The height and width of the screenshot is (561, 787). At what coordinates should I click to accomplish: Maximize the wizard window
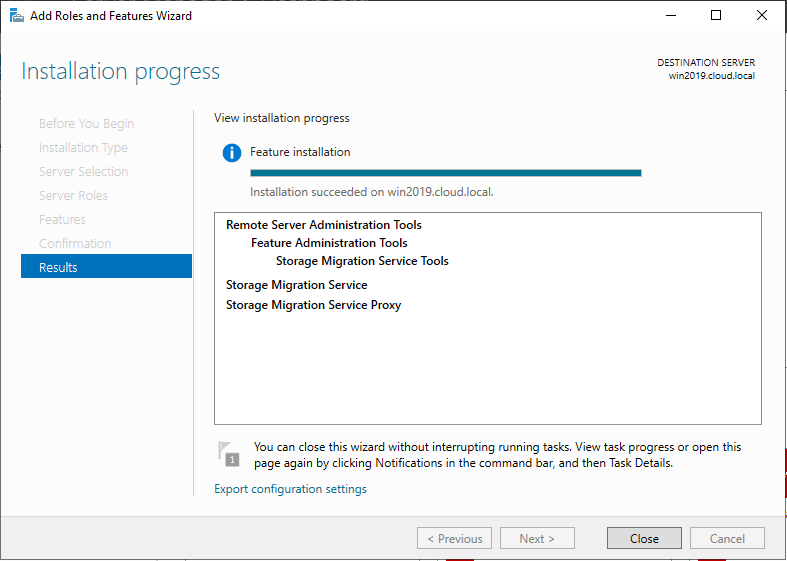[716, 15]
